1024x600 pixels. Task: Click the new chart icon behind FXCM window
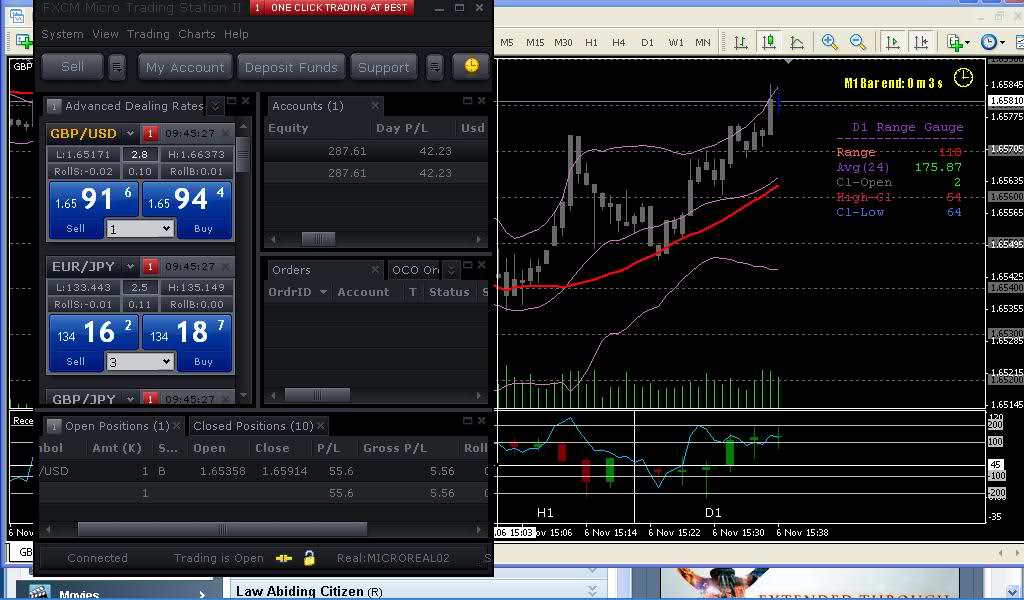tap(24, 42)
